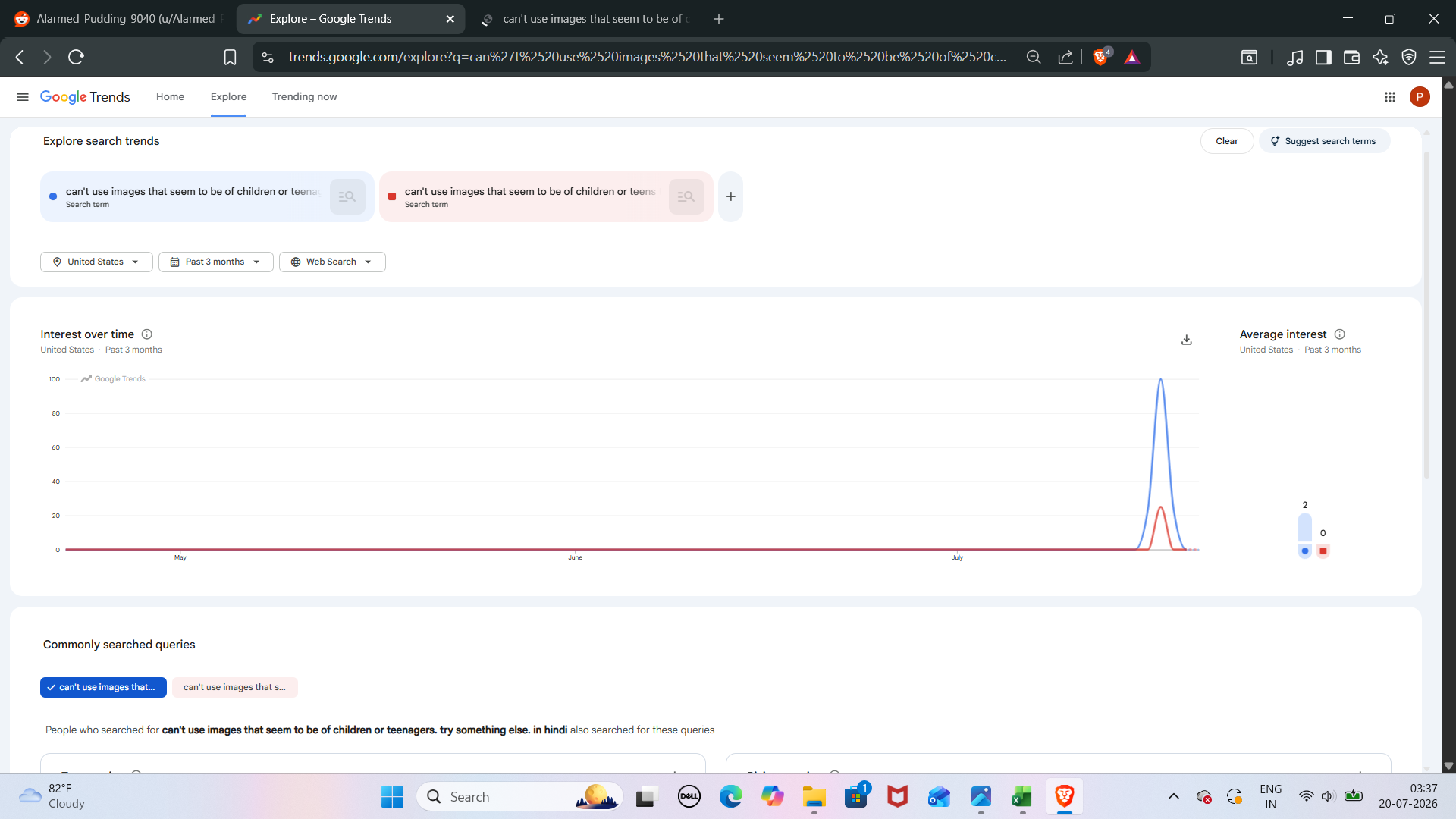Go to the Home tab
Image resolution: width=1456 pixels, height=819 pixels.
pos(170,97)
